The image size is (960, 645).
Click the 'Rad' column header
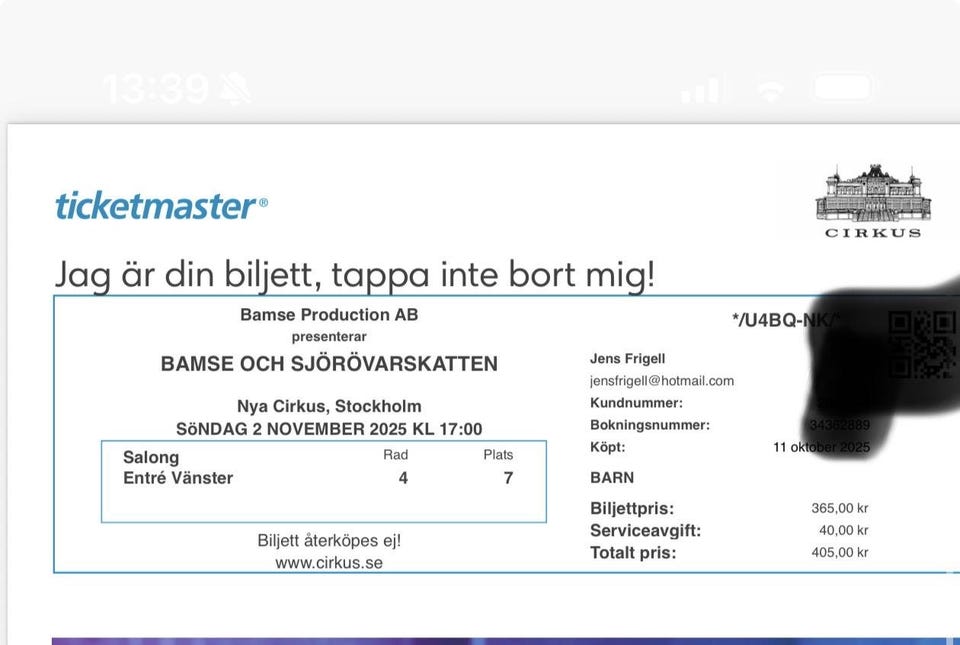coord(396,455)
